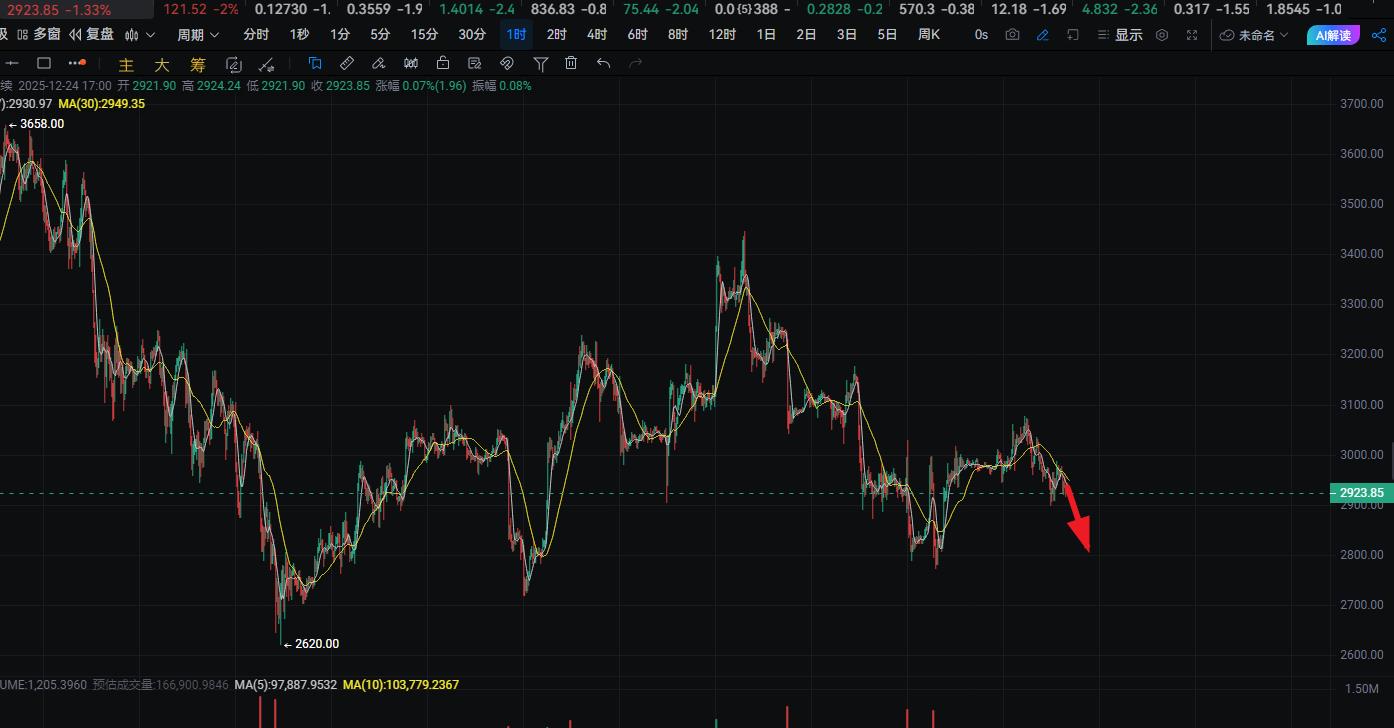Viewport: 1394px width, 728px height.
Task: Expand the 周期 period dropdown
Action: point(197,35)
